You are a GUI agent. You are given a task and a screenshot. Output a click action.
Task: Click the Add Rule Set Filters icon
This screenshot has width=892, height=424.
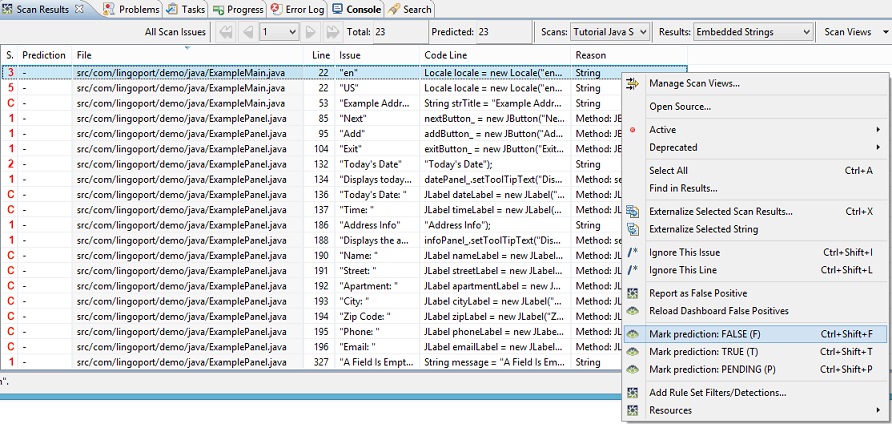click(x=632, y=393)
